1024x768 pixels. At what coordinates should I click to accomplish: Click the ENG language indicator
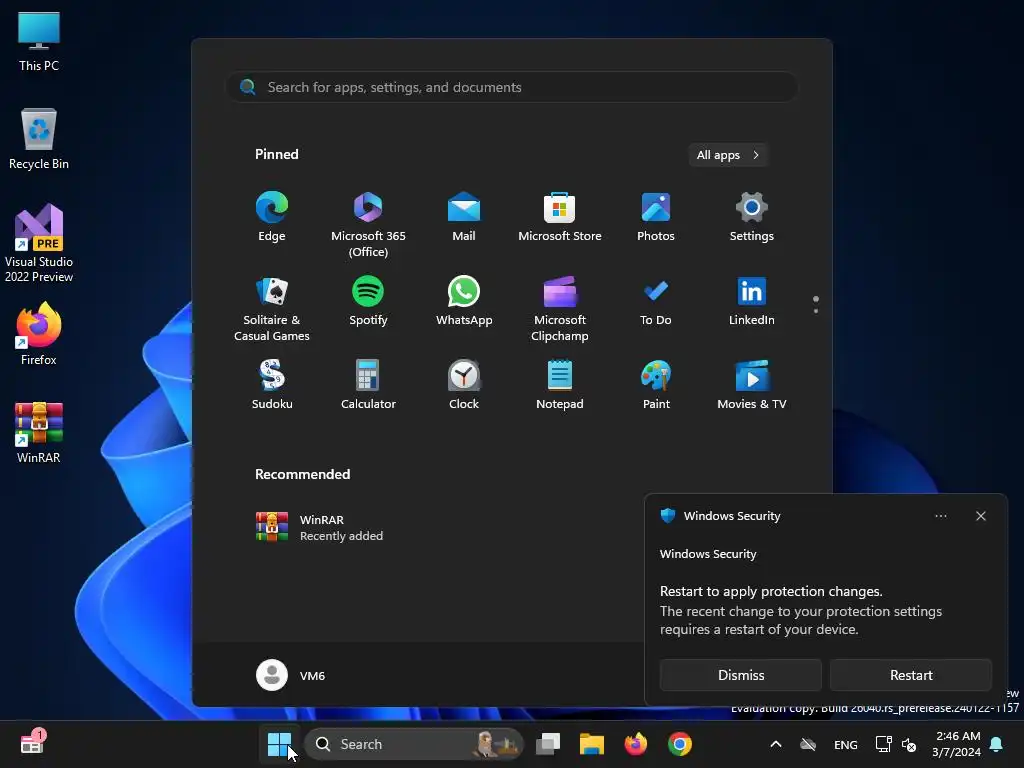[845, 744]
